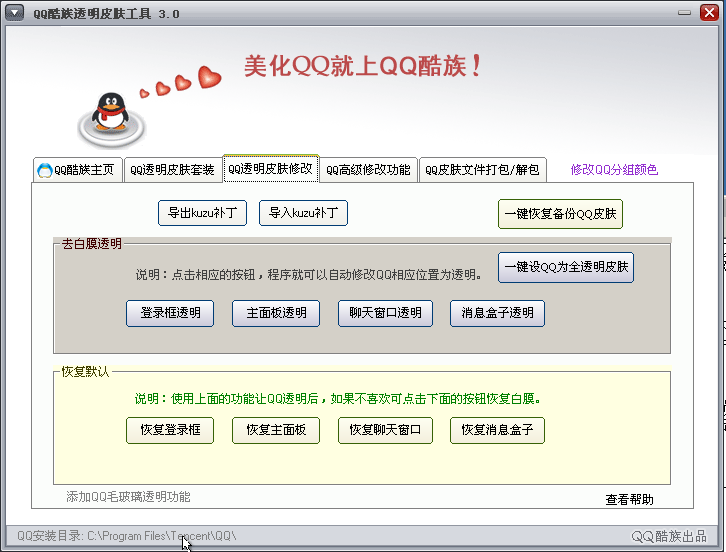
Task: Go to the QQ高级修改功能 tab
Action: click(x=368, y=170)
